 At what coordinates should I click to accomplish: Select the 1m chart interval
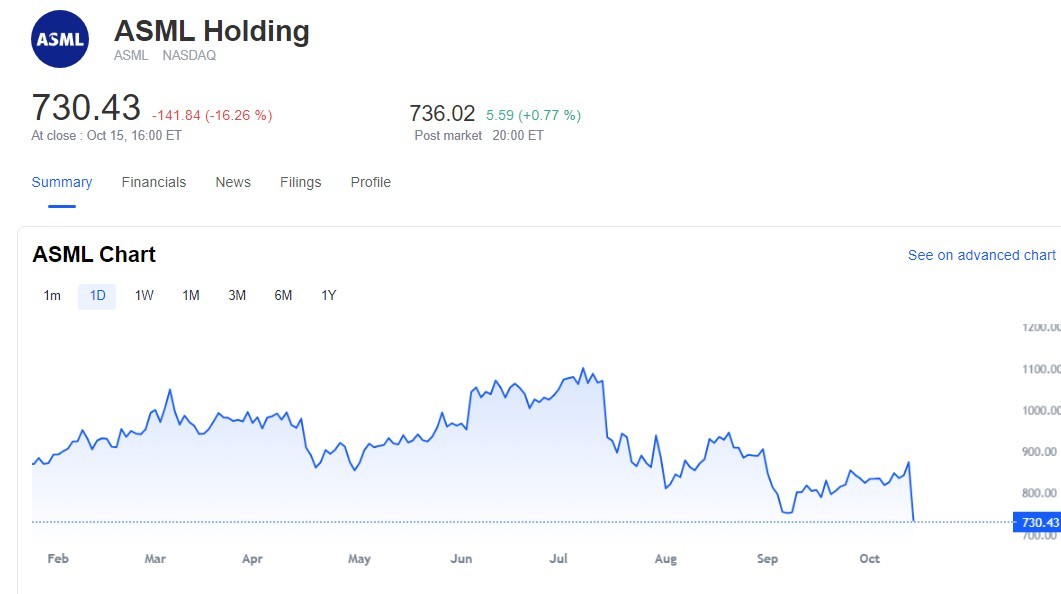click(52, 295)
